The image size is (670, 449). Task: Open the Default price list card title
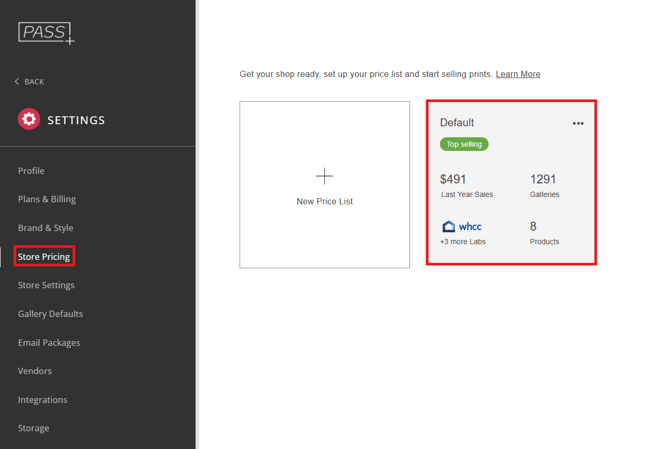point(457,123)
